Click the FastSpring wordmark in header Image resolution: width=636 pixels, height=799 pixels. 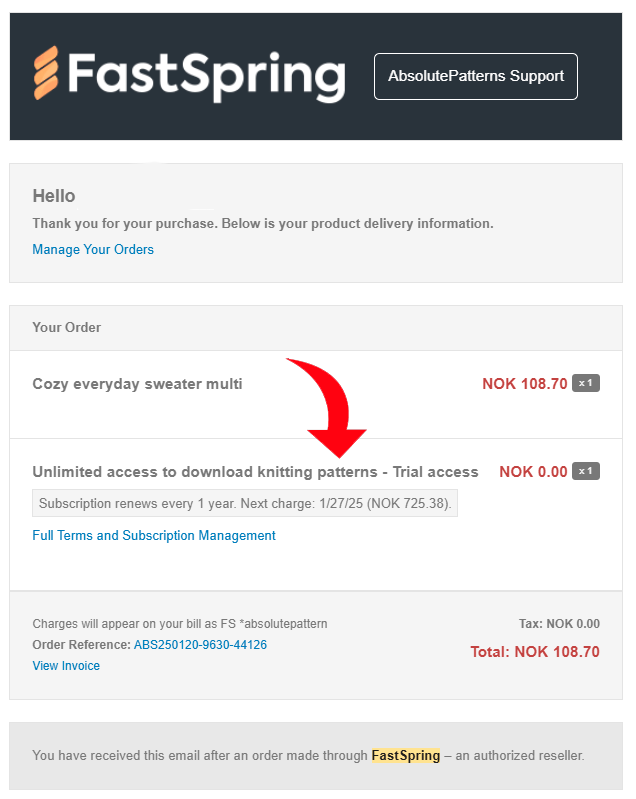[x=206, y=76]
